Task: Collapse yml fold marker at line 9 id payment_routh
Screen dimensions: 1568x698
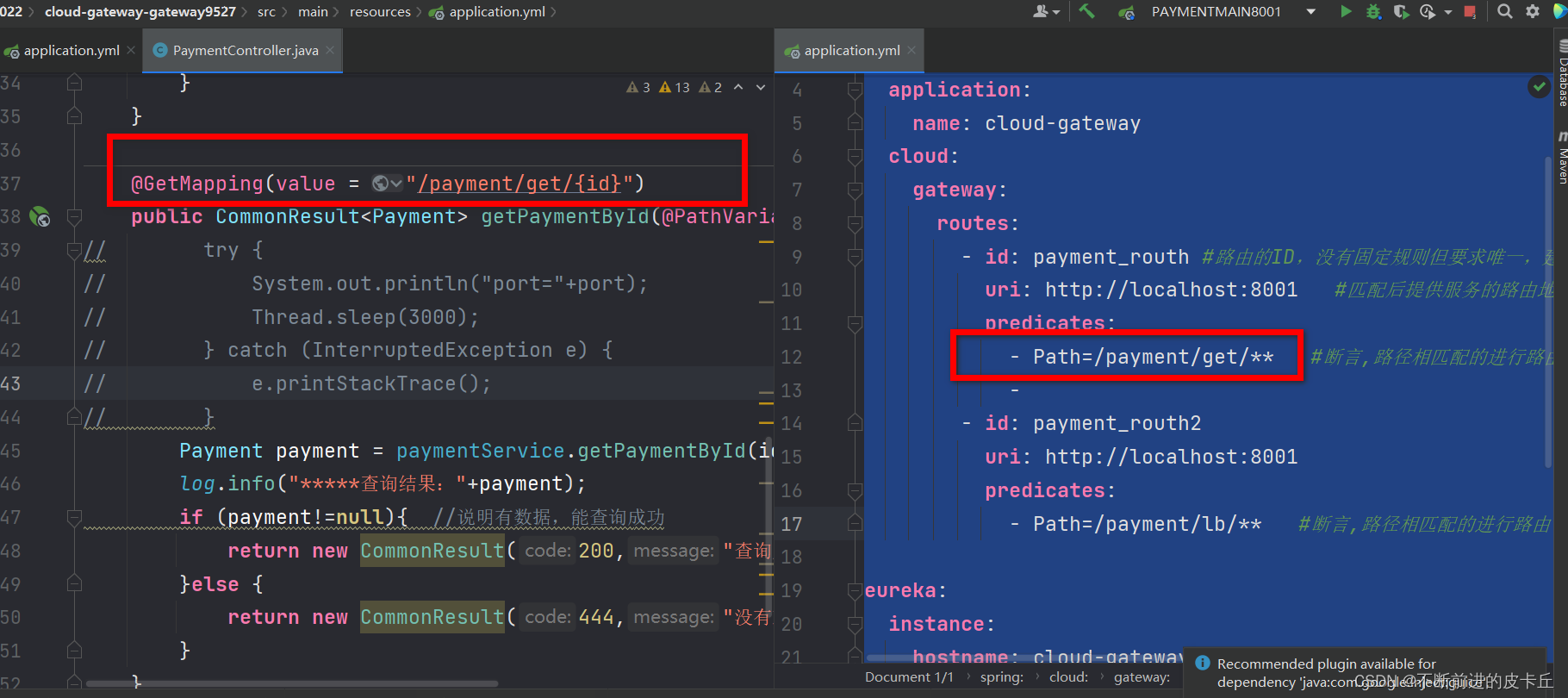Action: click(x=855, y=257)
